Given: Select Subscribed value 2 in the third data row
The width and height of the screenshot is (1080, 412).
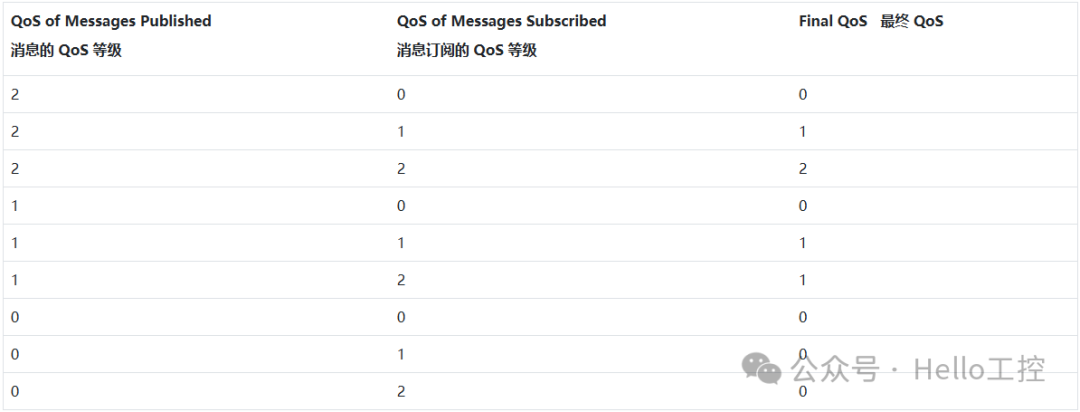Looking at the screenshot, I should pyautogui.click(x=401, y=168).
